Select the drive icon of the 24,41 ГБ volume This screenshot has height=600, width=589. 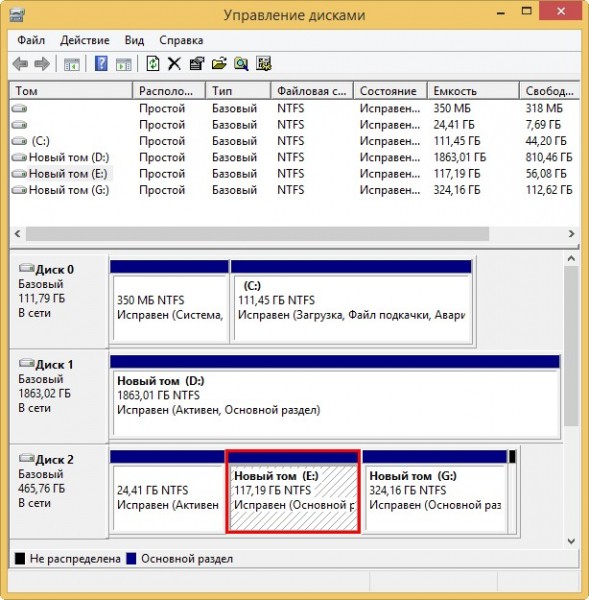(x=19, y=125)
